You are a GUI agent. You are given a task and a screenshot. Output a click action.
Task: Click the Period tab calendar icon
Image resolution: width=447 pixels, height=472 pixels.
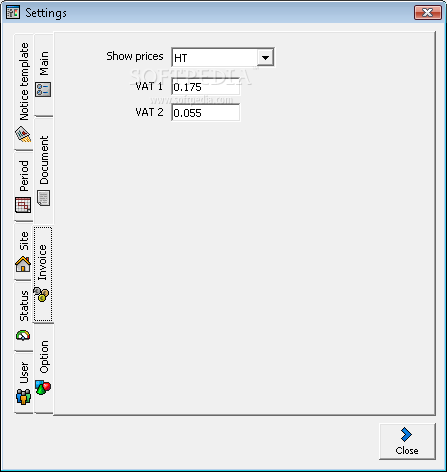coord(23,205)
